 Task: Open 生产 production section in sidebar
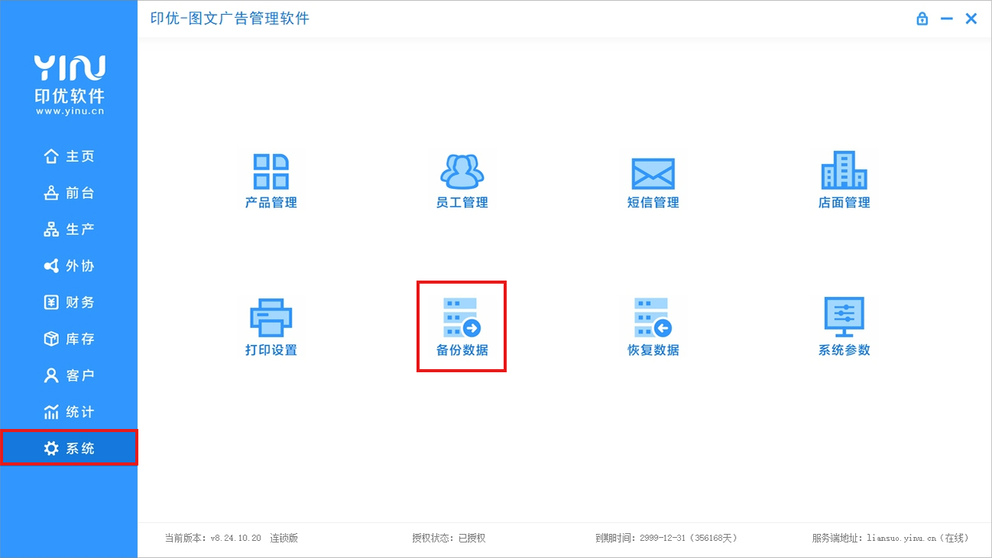pyautogui.click(x=69, y=230)
